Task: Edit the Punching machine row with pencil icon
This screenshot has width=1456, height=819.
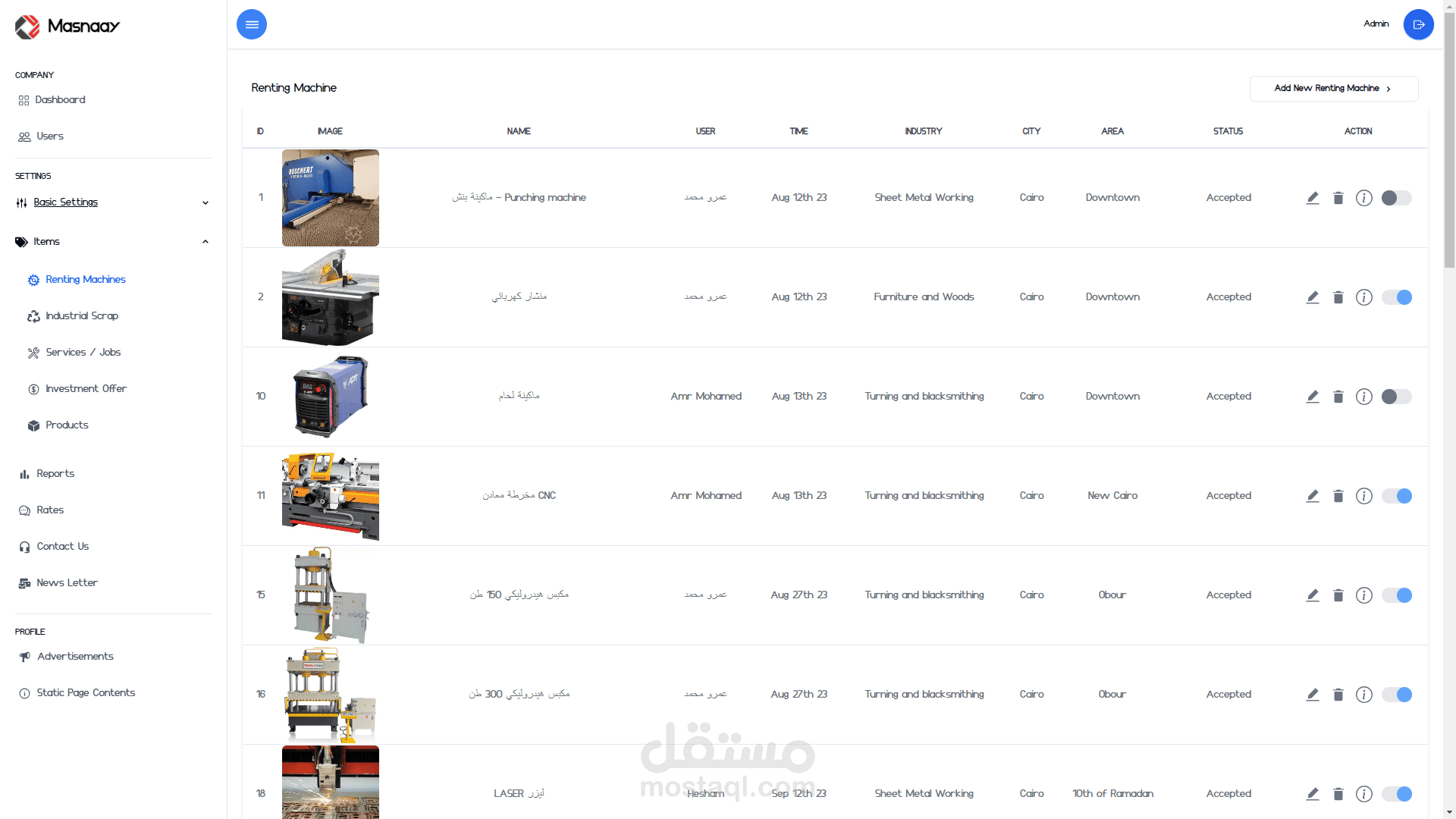Action: pos(1313,198)
